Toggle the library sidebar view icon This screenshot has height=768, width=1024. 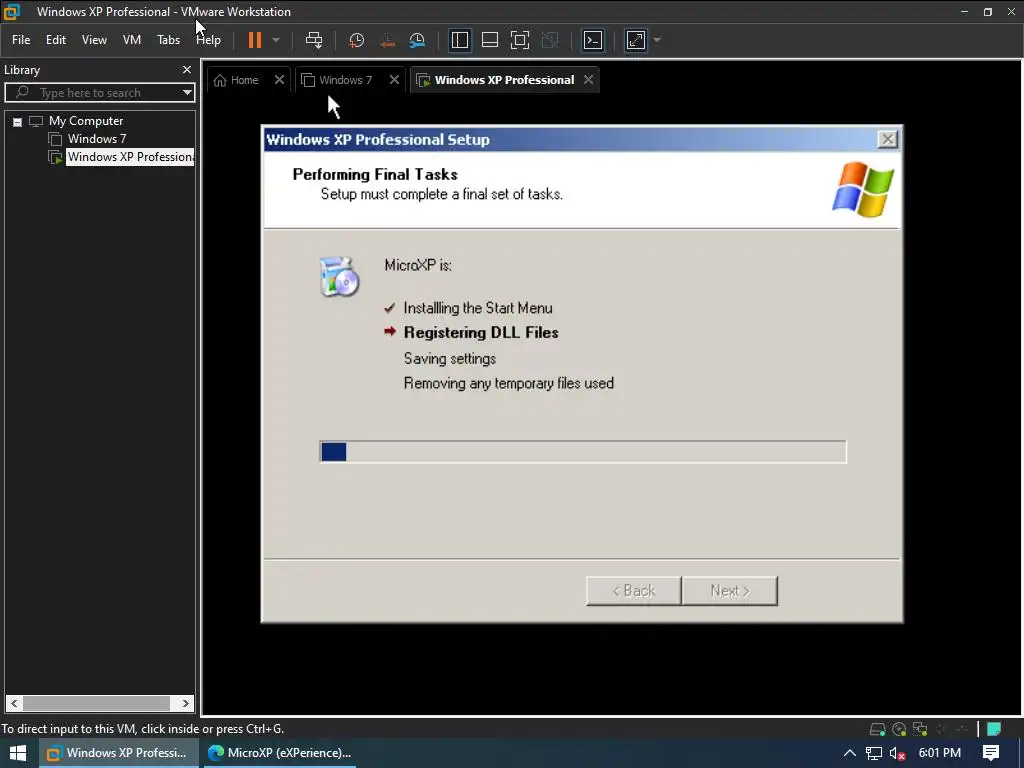pyautogui.click(x=460, y=40)
